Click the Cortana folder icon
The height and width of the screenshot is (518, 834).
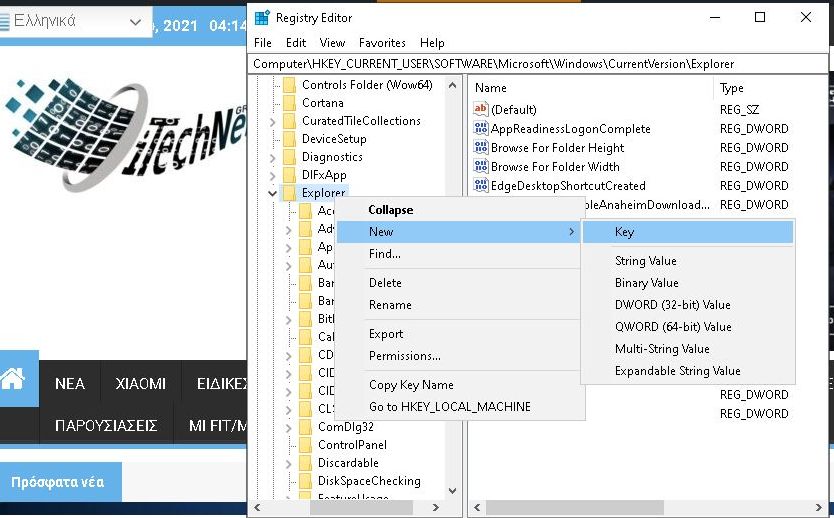click(289, 103)
